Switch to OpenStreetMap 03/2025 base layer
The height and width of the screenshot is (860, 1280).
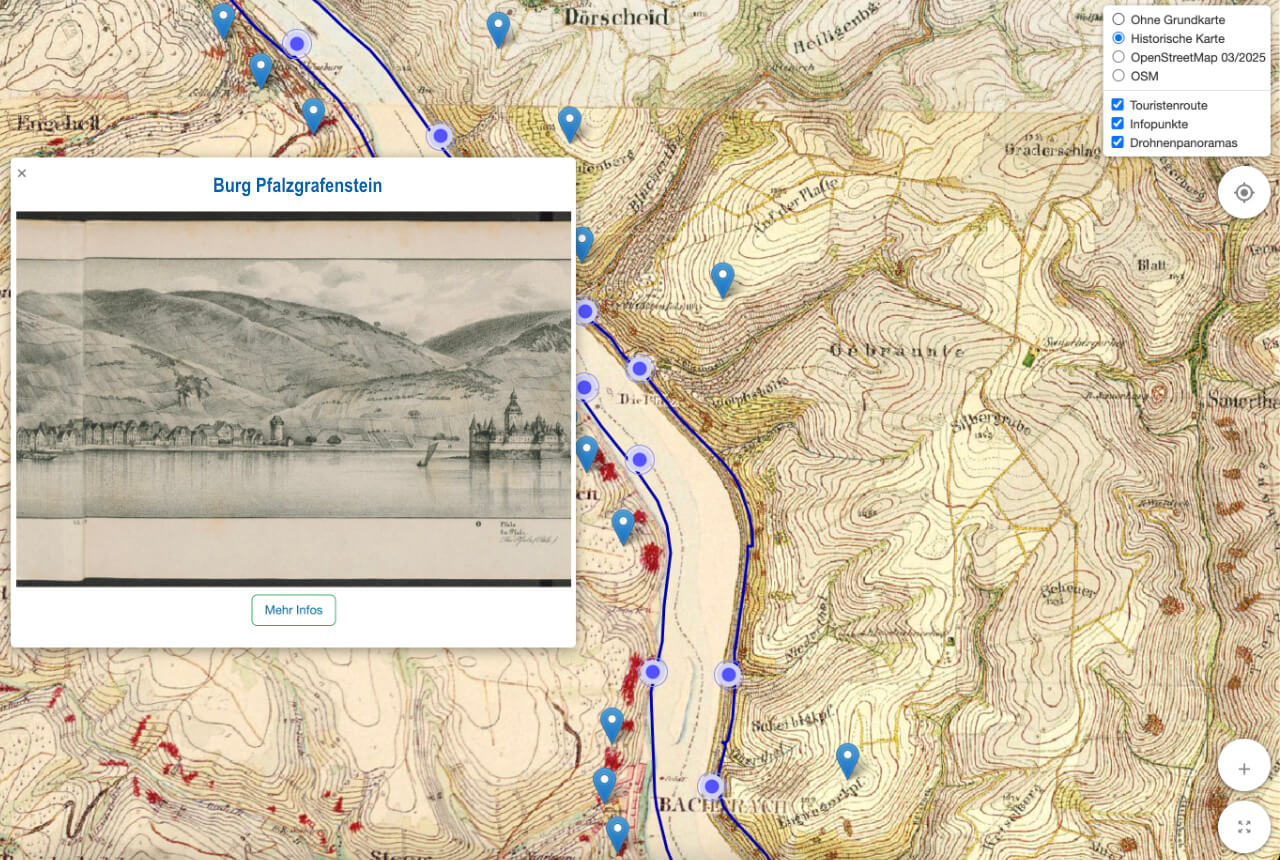click(1119, 57)
